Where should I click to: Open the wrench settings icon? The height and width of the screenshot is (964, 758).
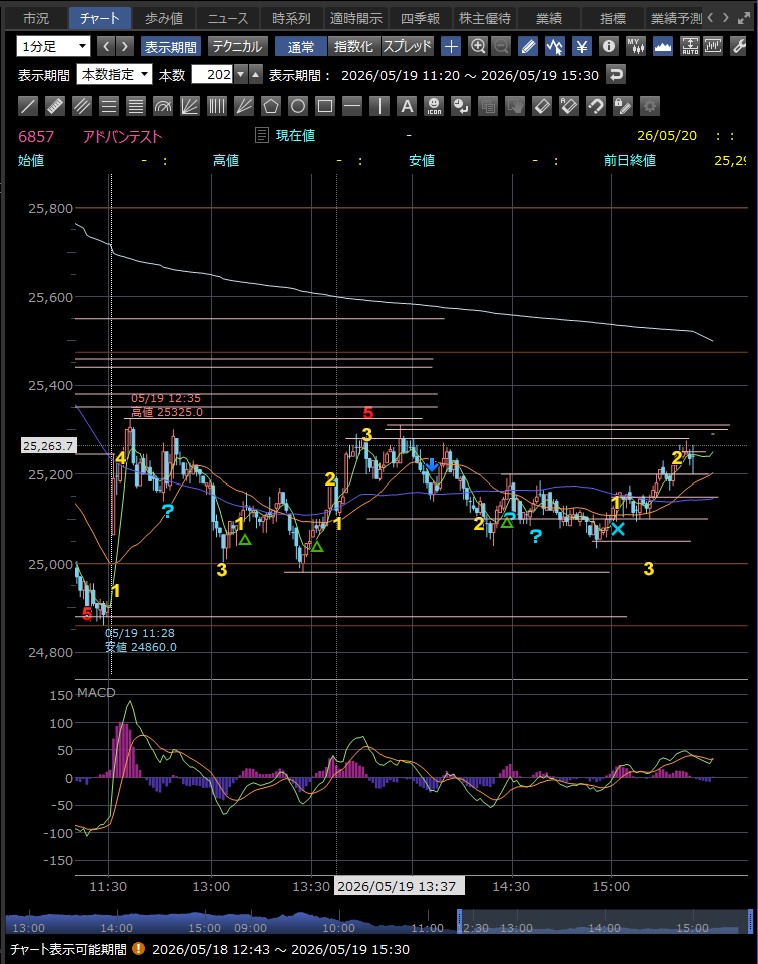pyautogui.click(x=738, y=47)
